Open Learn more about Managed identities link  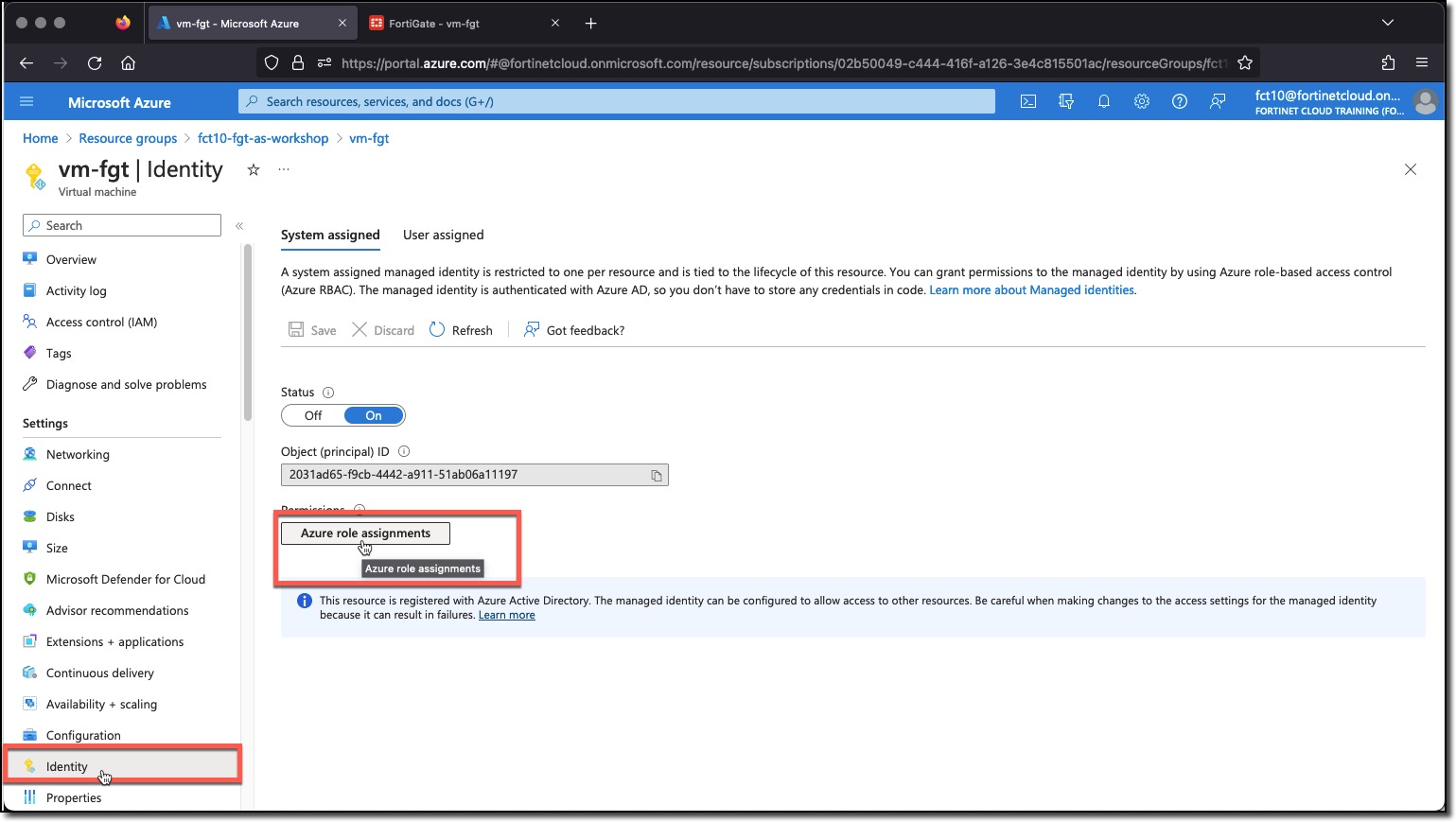(1031, 290)
